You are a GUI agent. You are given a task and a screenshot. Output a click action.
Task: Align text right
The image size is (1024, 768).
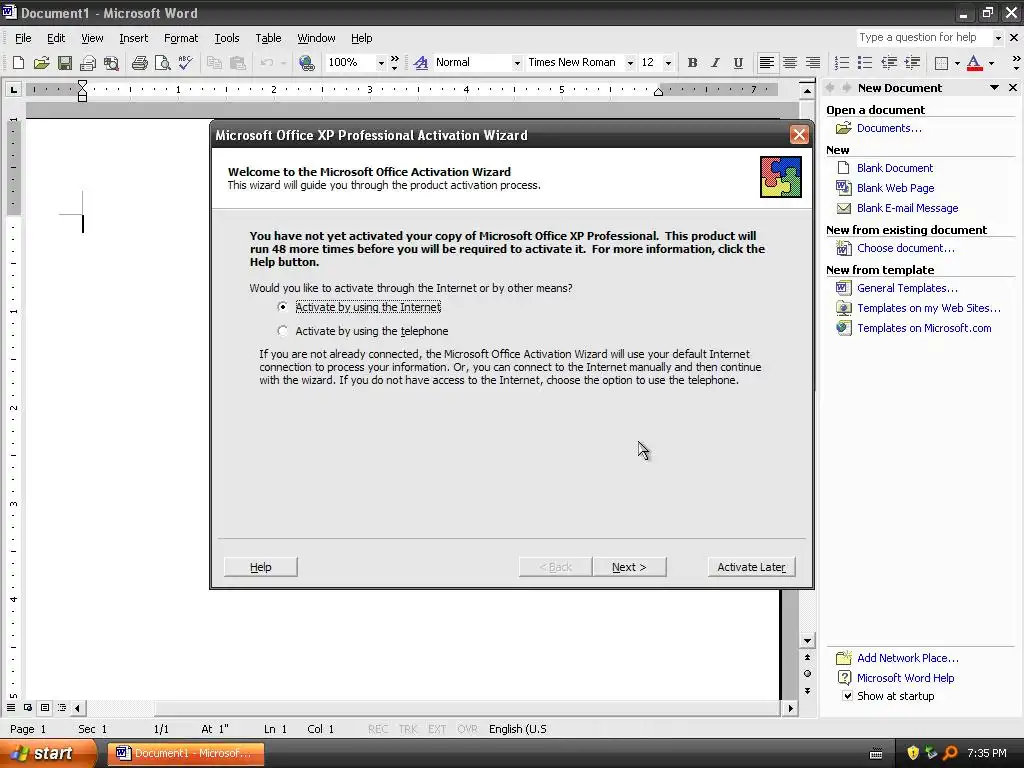click(812, 63)
